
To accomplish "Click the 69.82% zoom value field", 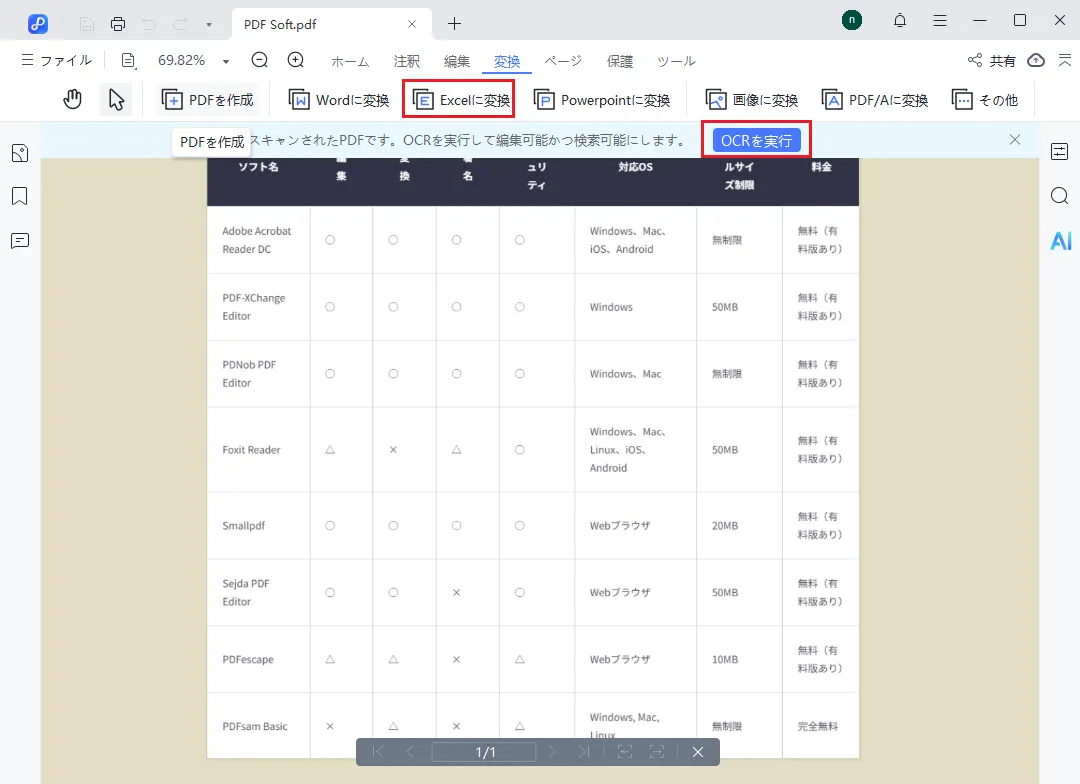I will pyautogui.click(x=182, y=61).
